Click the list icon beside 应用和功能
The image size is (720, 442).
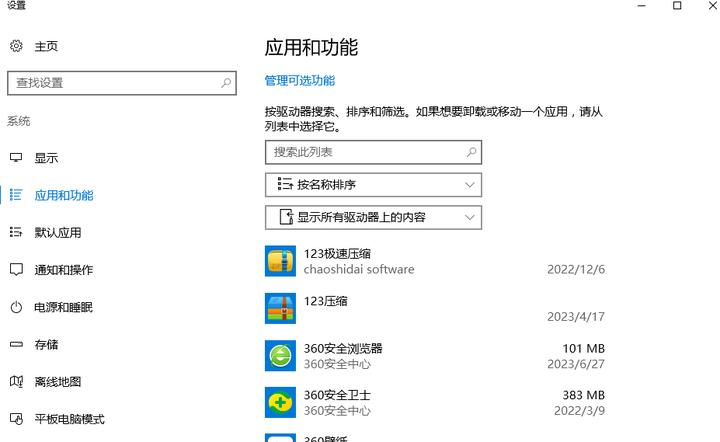pyautogui.click(x=16, y=195)
